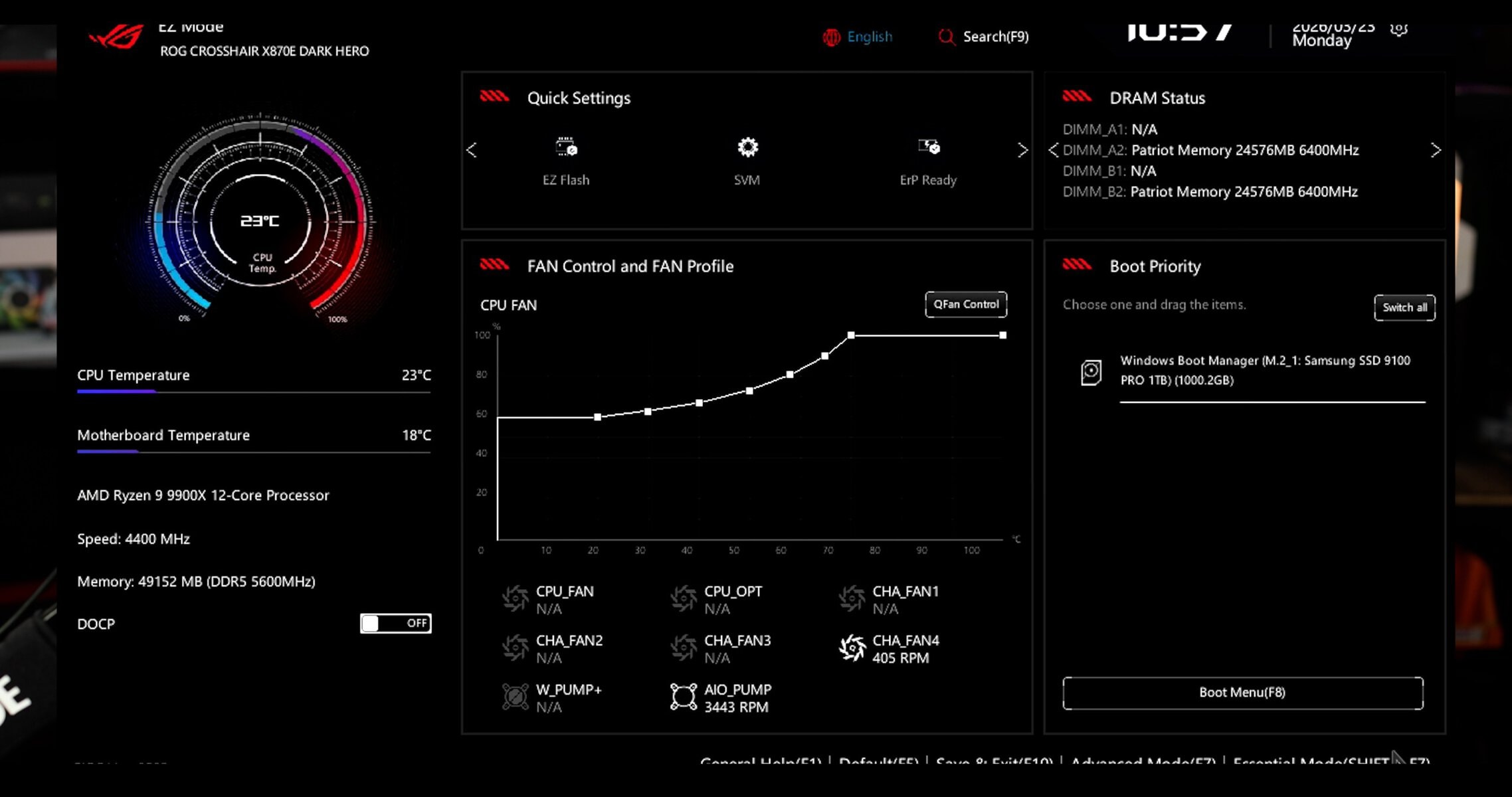Image resolution: width=1512 pixels, height=797 pixels.
Task: Click the fan curve's rightmost 100% point
Action: [x=1002, y=335]
